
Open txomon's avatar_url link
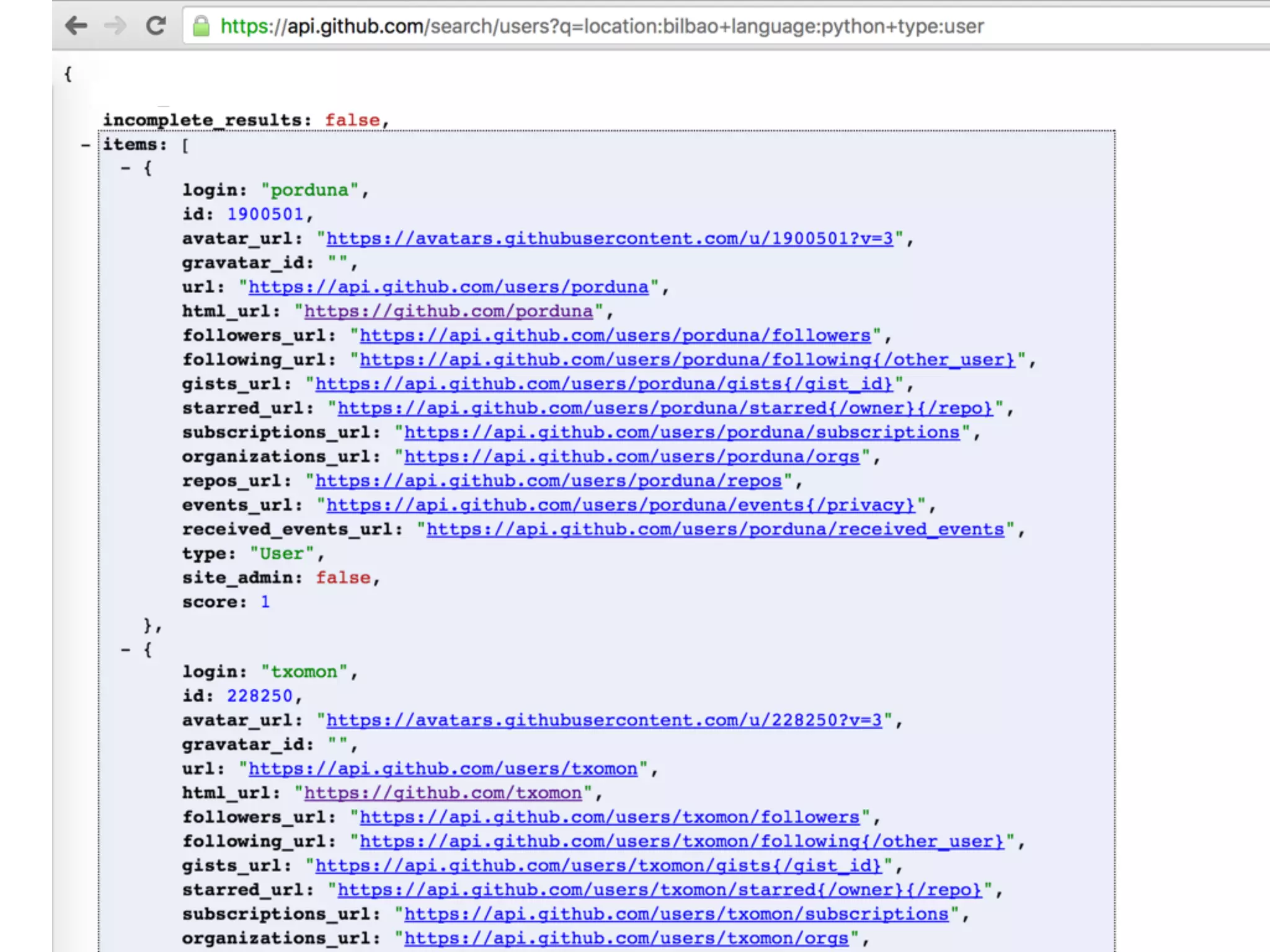[604, 720]
